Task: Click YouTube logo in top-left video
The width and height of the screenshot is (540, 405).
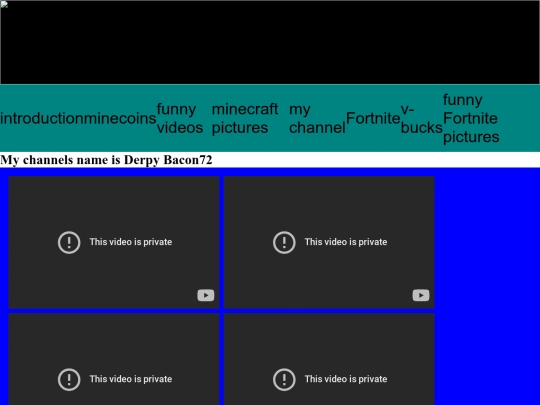Action: [x=206, y=295]
